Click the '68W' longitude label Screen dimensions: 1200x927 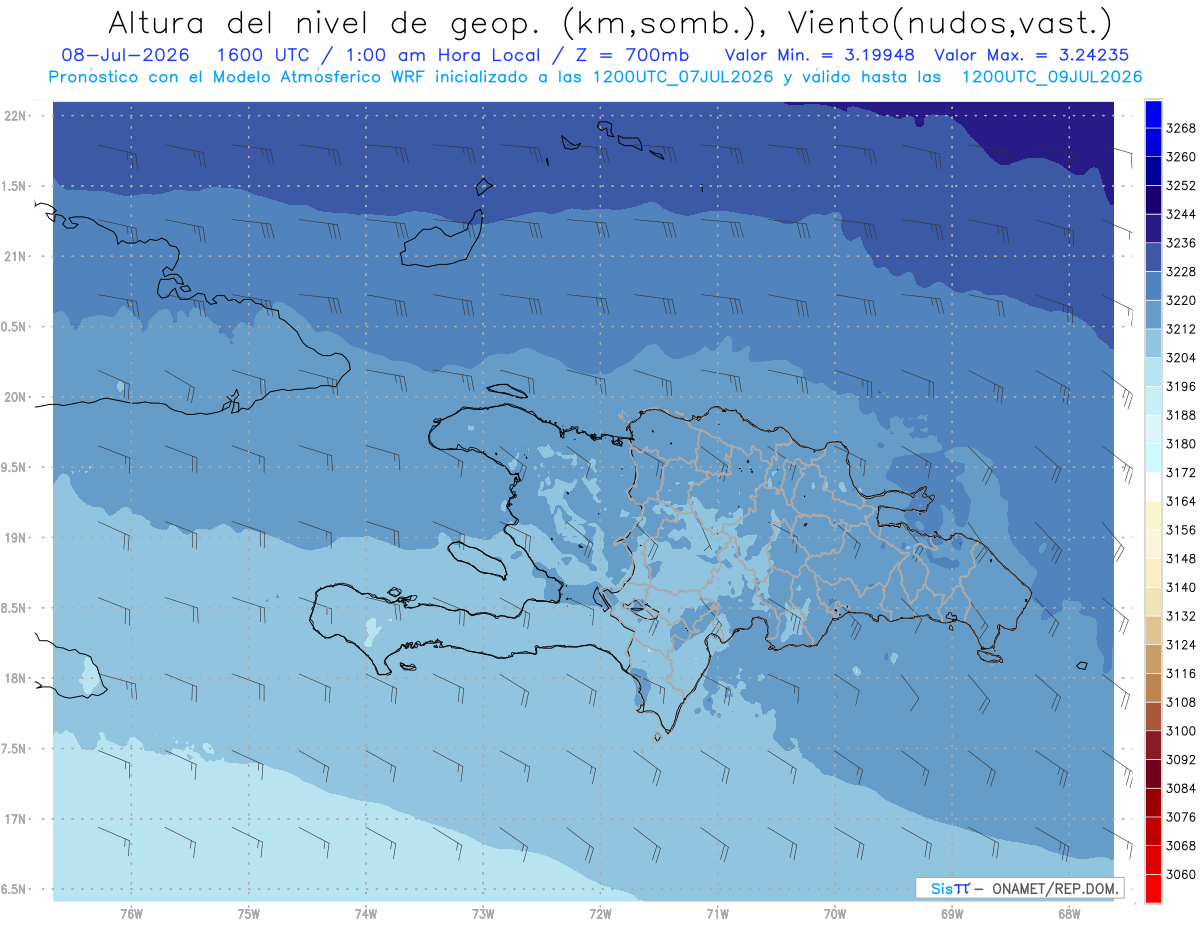pyautogui.click(x=1069, y=914)
